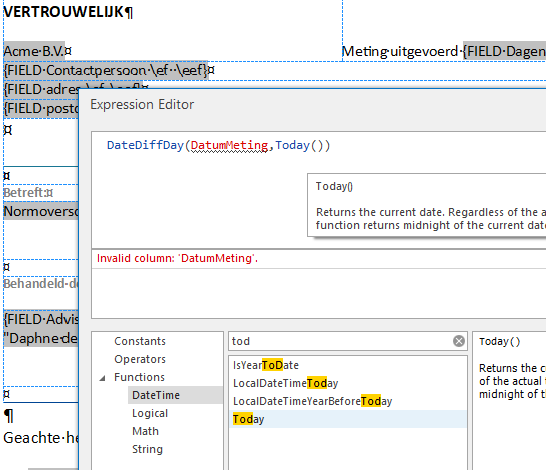This screenshot has height=470, width=546.
Task: Open the Math functions group
Action: (145, 431)
